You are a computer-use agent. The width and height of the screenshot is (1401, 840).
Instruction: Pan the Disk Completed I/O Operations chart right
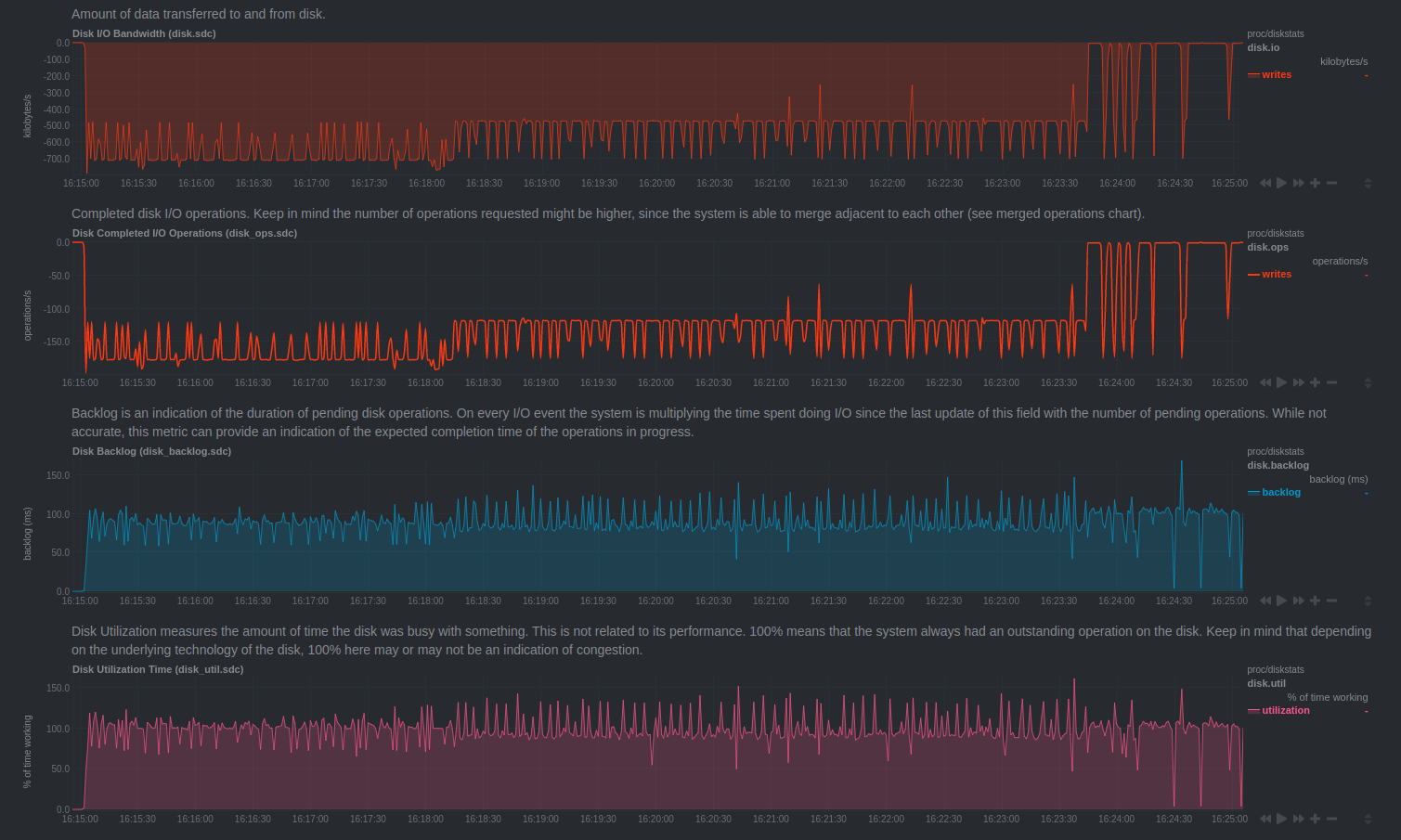pos(1298,382)
